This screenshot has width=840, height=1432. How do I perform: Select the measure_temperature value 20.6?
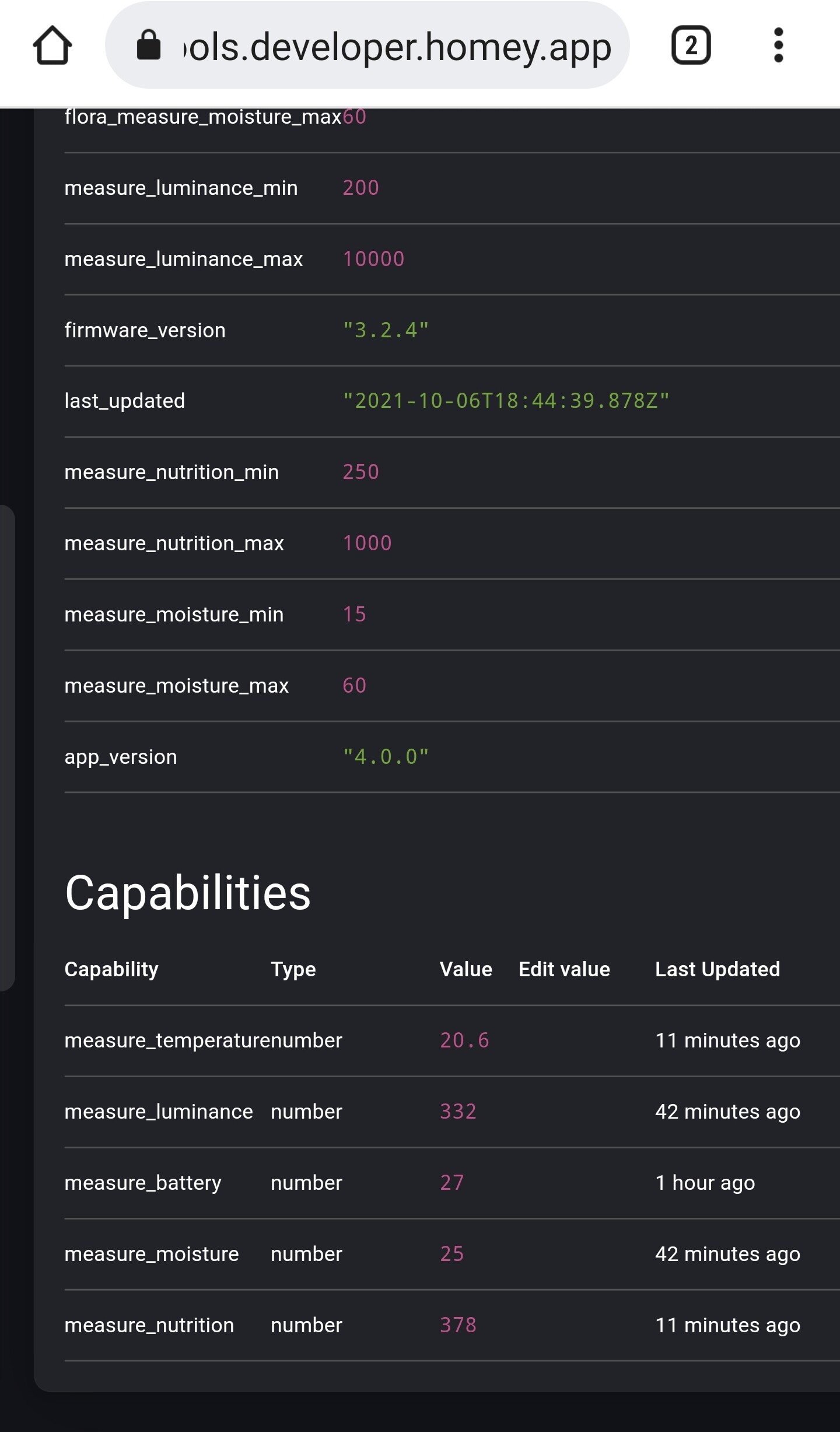tap(464, 1040)
